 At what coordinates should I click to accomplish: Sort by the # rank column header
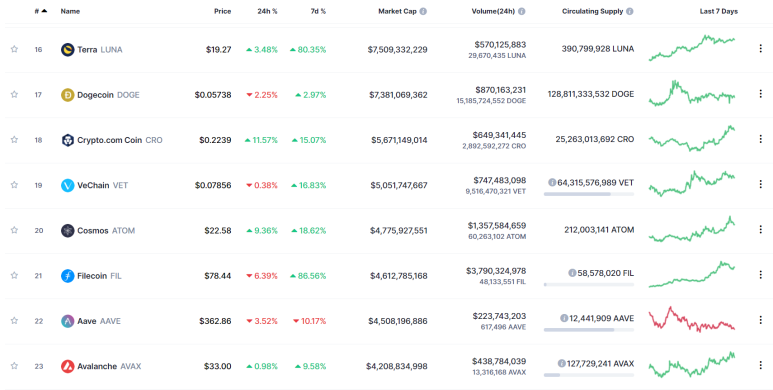coord(40,11)
